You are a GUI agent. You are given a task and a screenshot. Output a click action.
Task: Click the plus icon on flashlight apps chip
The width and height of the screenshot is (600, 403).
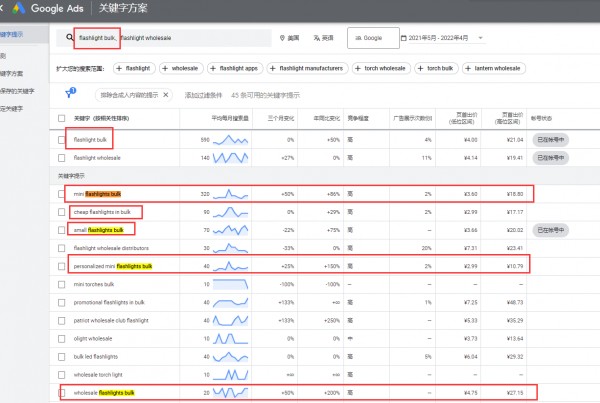(x=213, y=68)
